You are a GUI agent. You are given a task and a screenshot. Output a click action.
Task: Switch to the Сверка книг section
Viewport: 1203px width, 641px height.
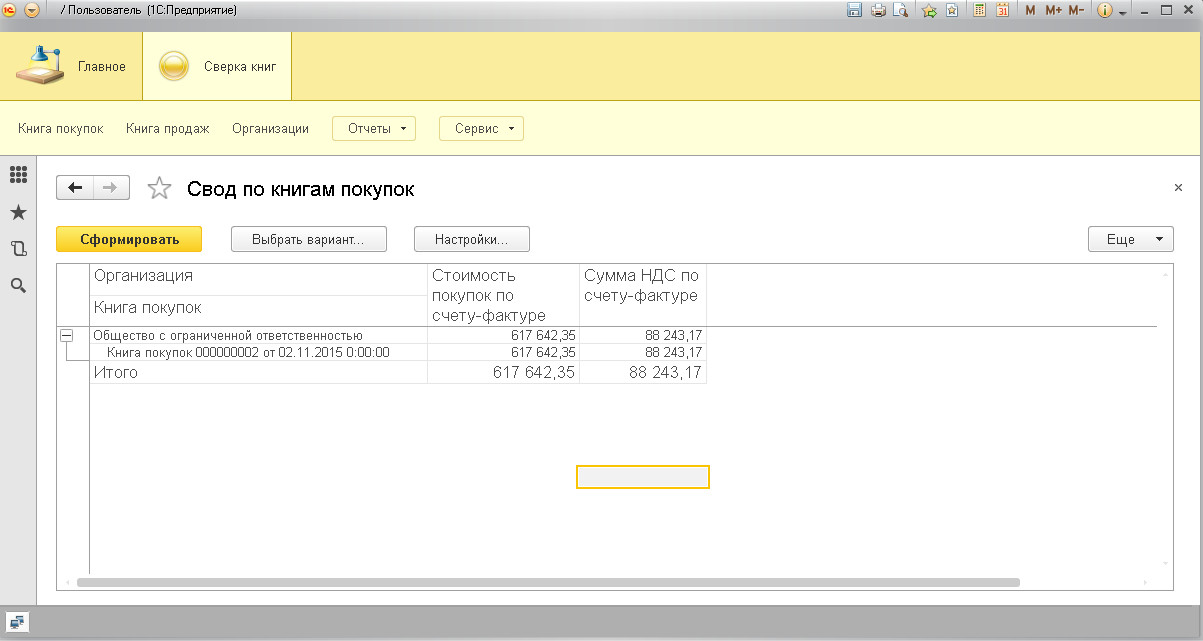coord(217,66)
